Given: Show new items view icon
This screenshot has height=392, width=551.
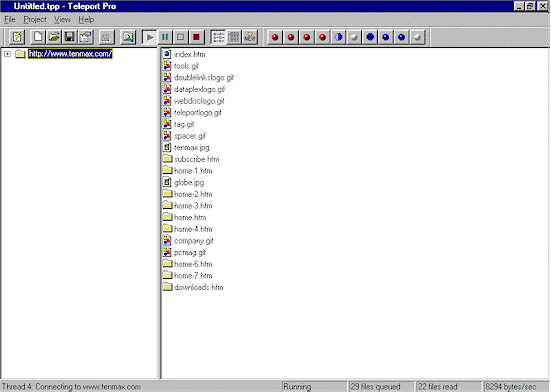Looking at the screenshot, I should (x=250, y=37).
